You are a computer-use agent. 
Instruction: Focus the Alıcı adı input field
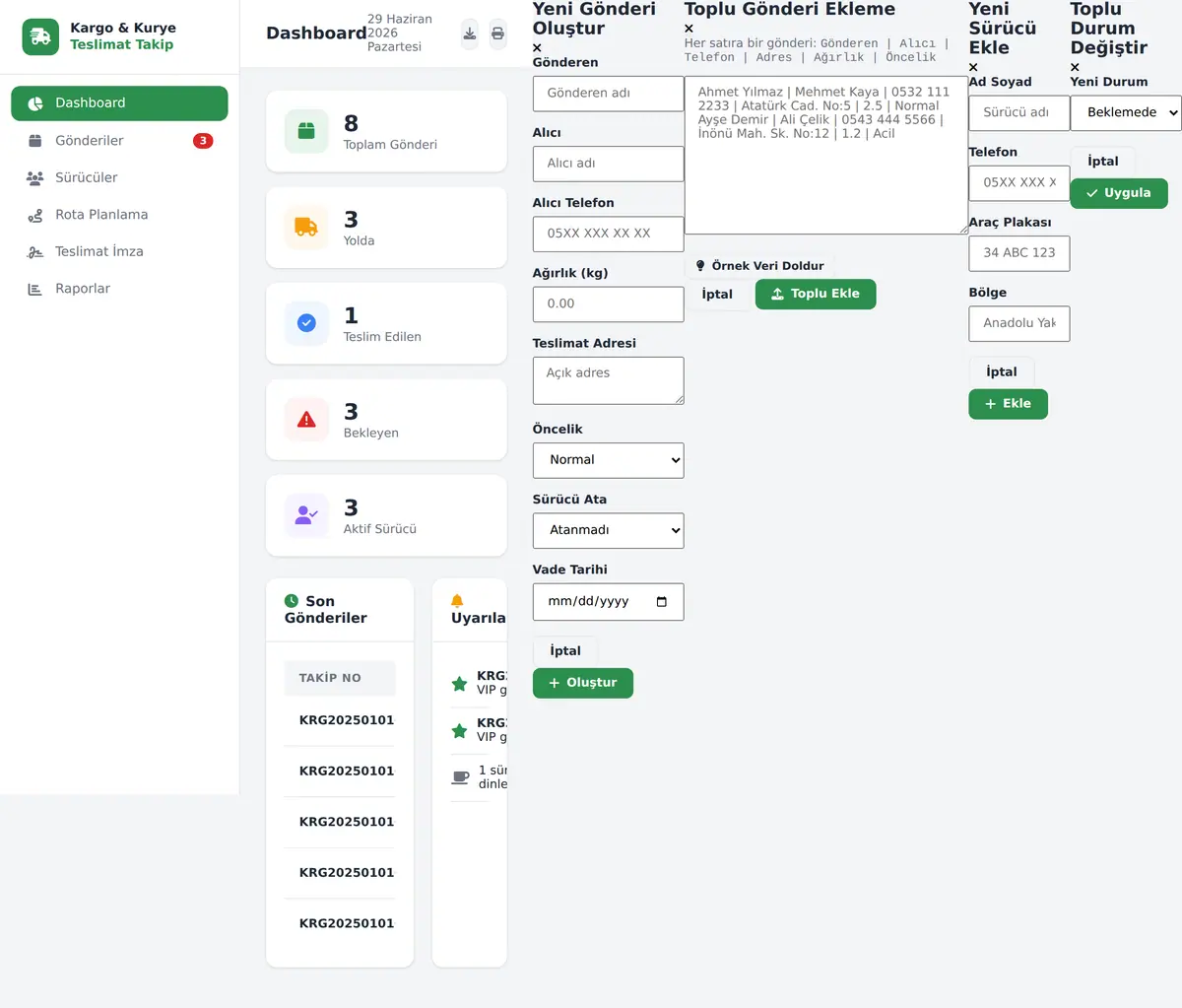click(608, 164)
